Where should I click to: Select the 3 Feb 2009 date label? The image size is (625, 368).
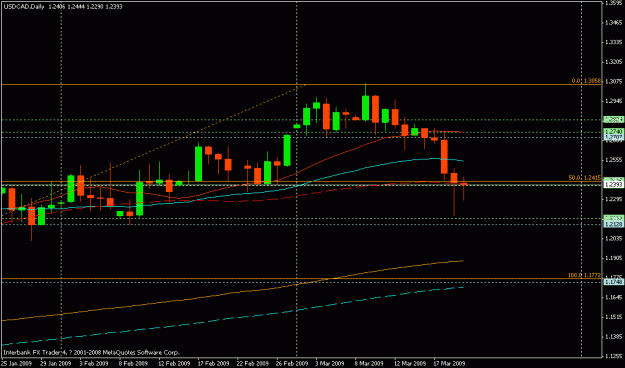point(94,363)
